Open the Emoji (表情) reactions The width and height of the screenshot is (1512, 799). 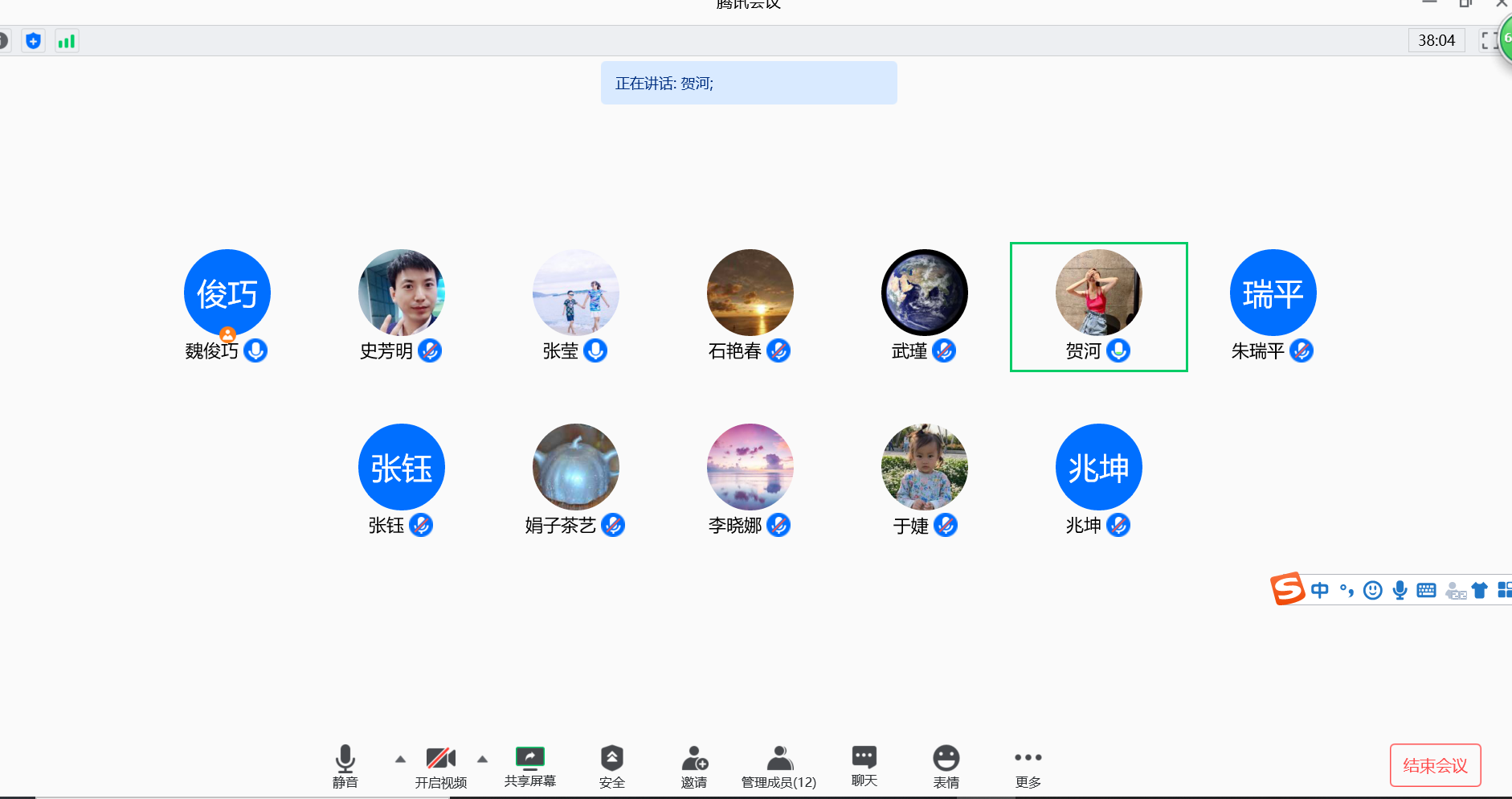click(946, 758)
